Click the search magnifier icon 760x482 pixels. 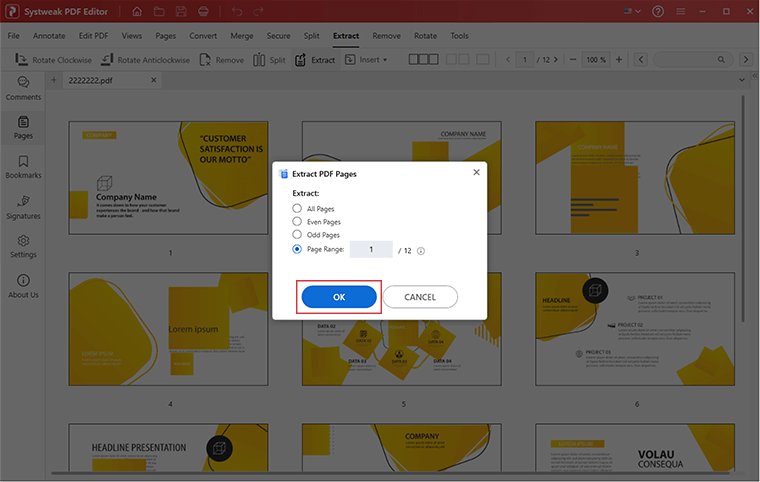721,60
